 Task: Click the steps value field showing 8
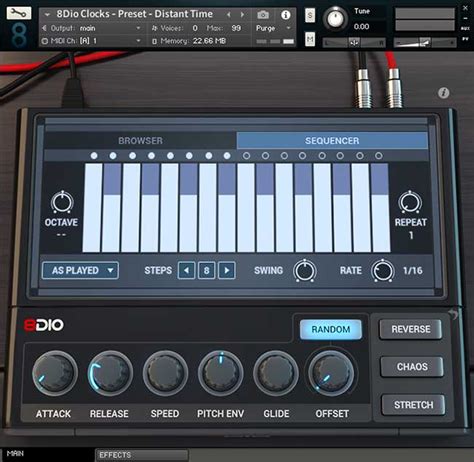pos(207,270)
